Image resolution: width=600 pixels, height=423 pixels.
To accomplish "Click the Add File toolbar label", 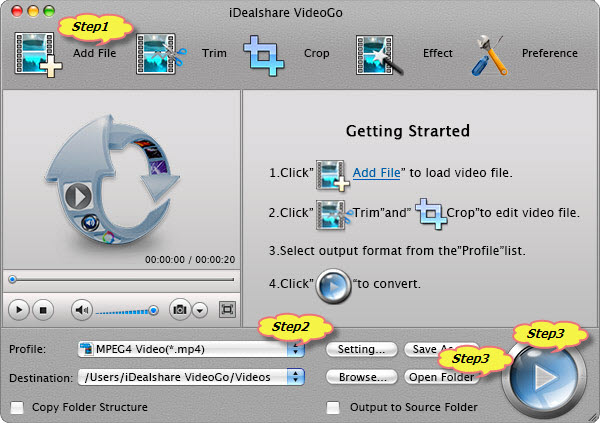I will [x=95, y=53].
